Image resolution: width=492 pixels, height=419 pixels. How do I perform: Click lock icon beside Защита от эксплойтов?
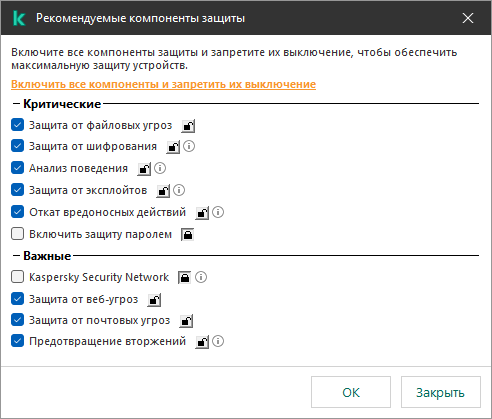[163, 191]
